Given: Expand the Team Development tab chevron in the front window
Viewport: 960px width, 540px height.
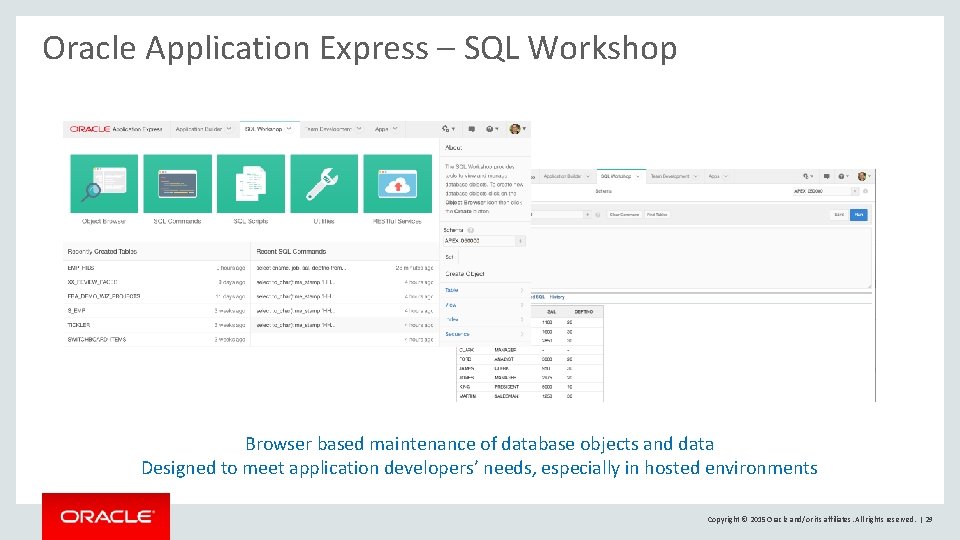Looking at the screenshot, I should 359,129.
